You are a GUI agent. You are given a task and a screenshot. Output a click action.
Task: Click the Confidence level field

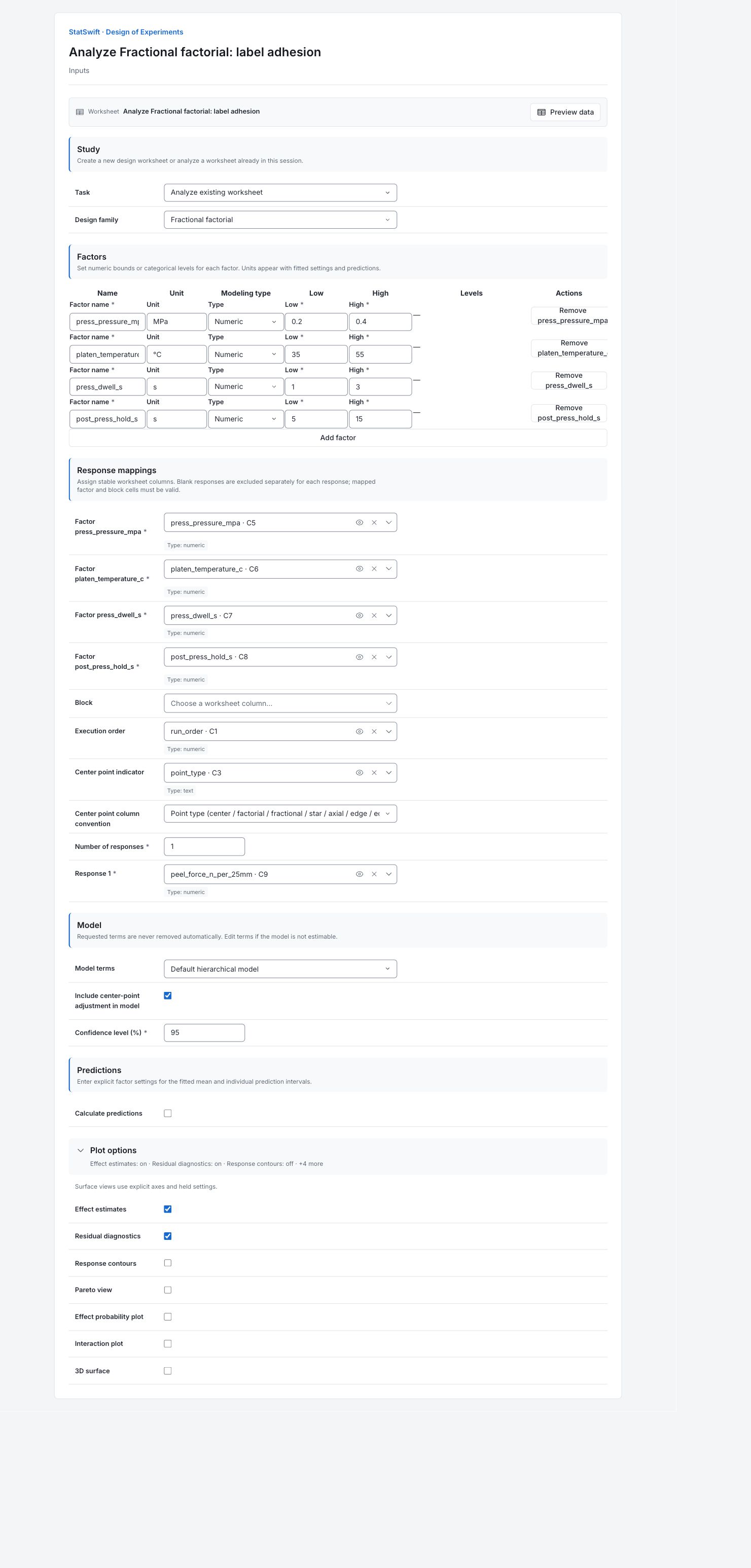(204, 1032)
